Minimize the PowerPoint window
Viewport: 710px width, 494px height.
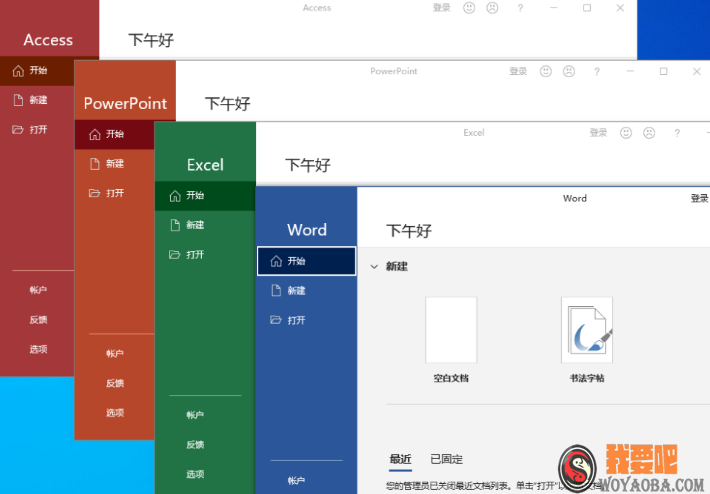tap(630, 71)
